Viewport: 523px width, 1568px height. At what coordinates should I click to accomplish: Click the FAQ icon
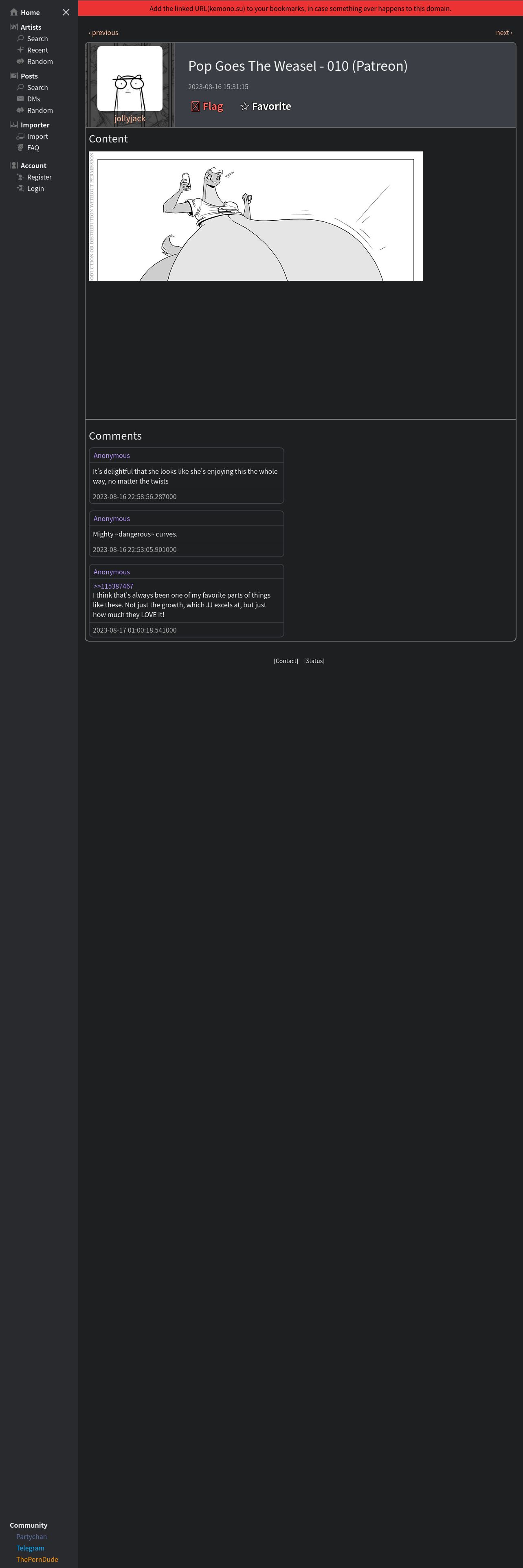21,148
